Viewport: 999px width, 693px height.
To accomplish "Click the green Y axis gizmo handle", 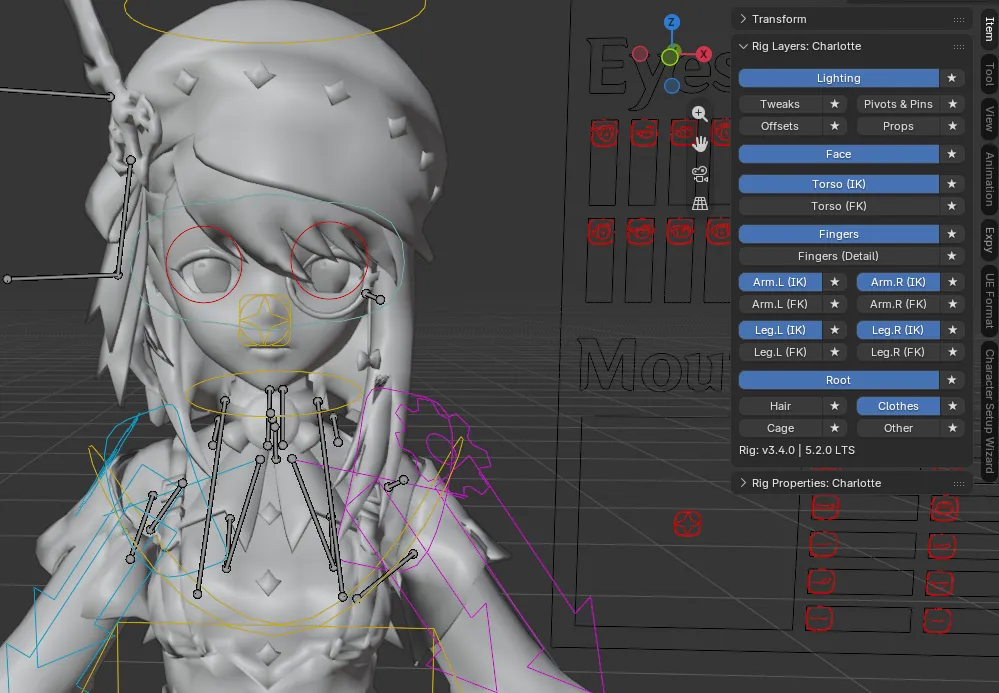I will [670, 57].
